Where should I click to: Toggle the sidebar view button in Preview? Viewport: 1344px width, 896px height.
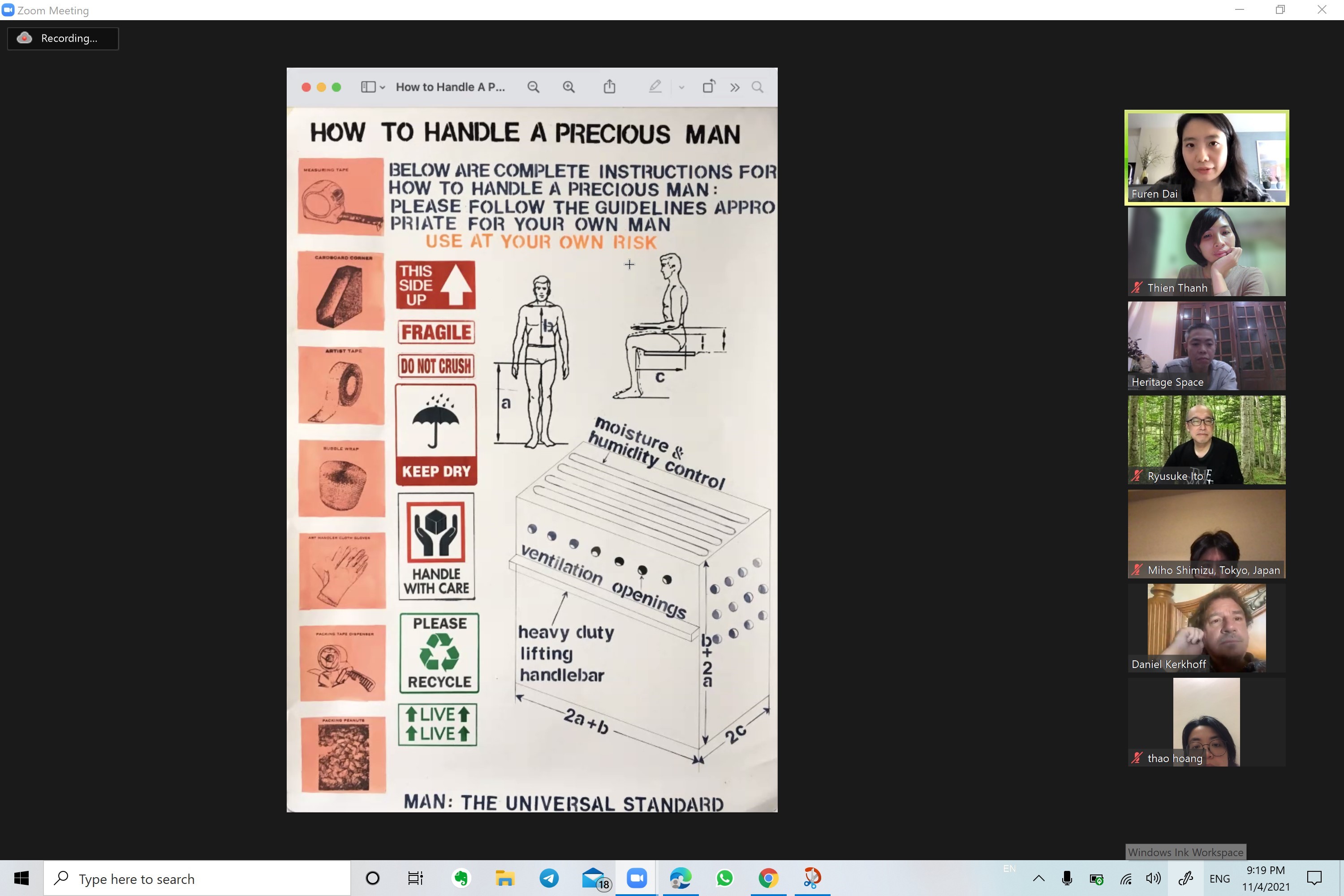pyautogui.click(x=369, y=87)
